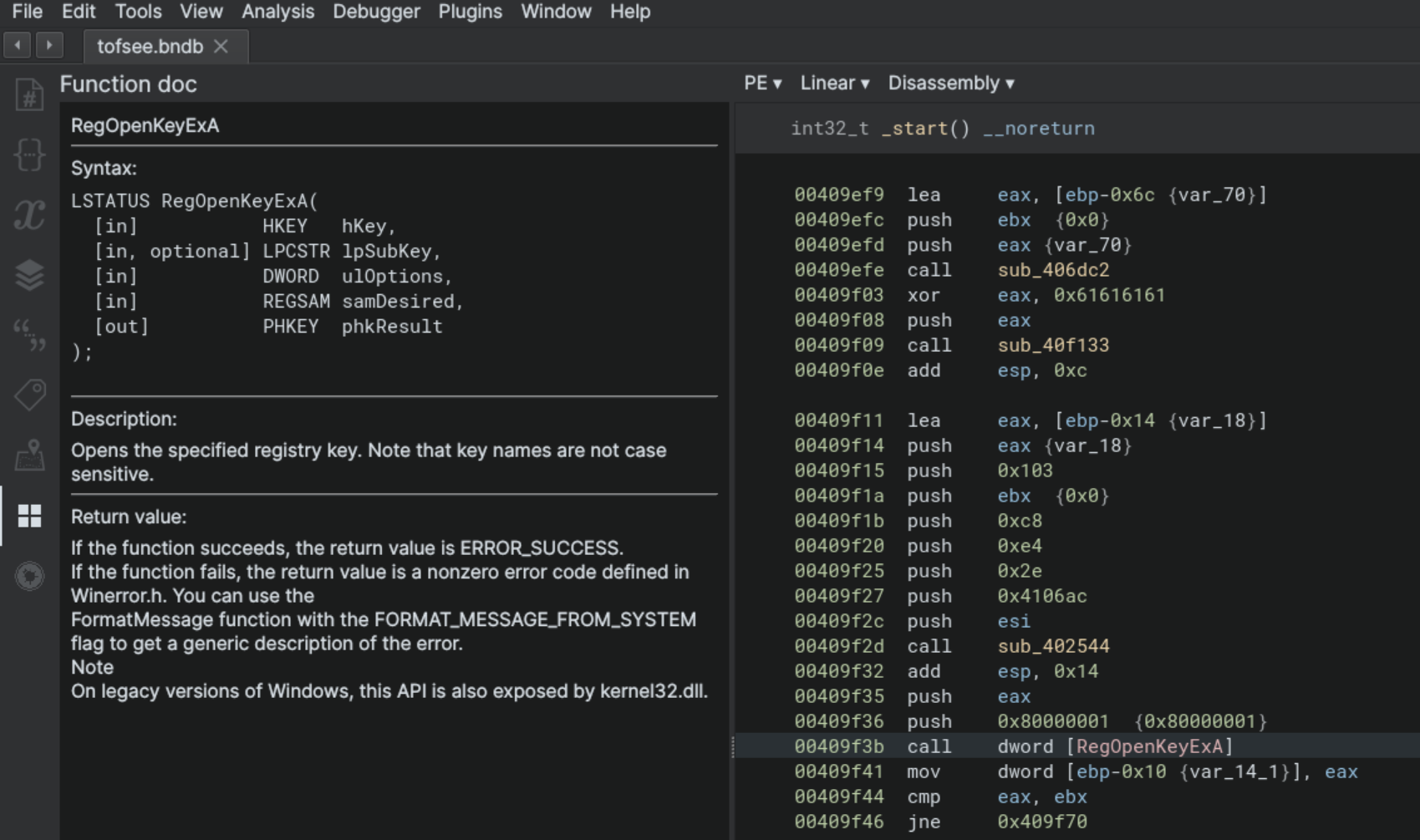Screen dimensions: 1420x840
Task: Click the forward navigation arrow
Action: pos(49,46)
